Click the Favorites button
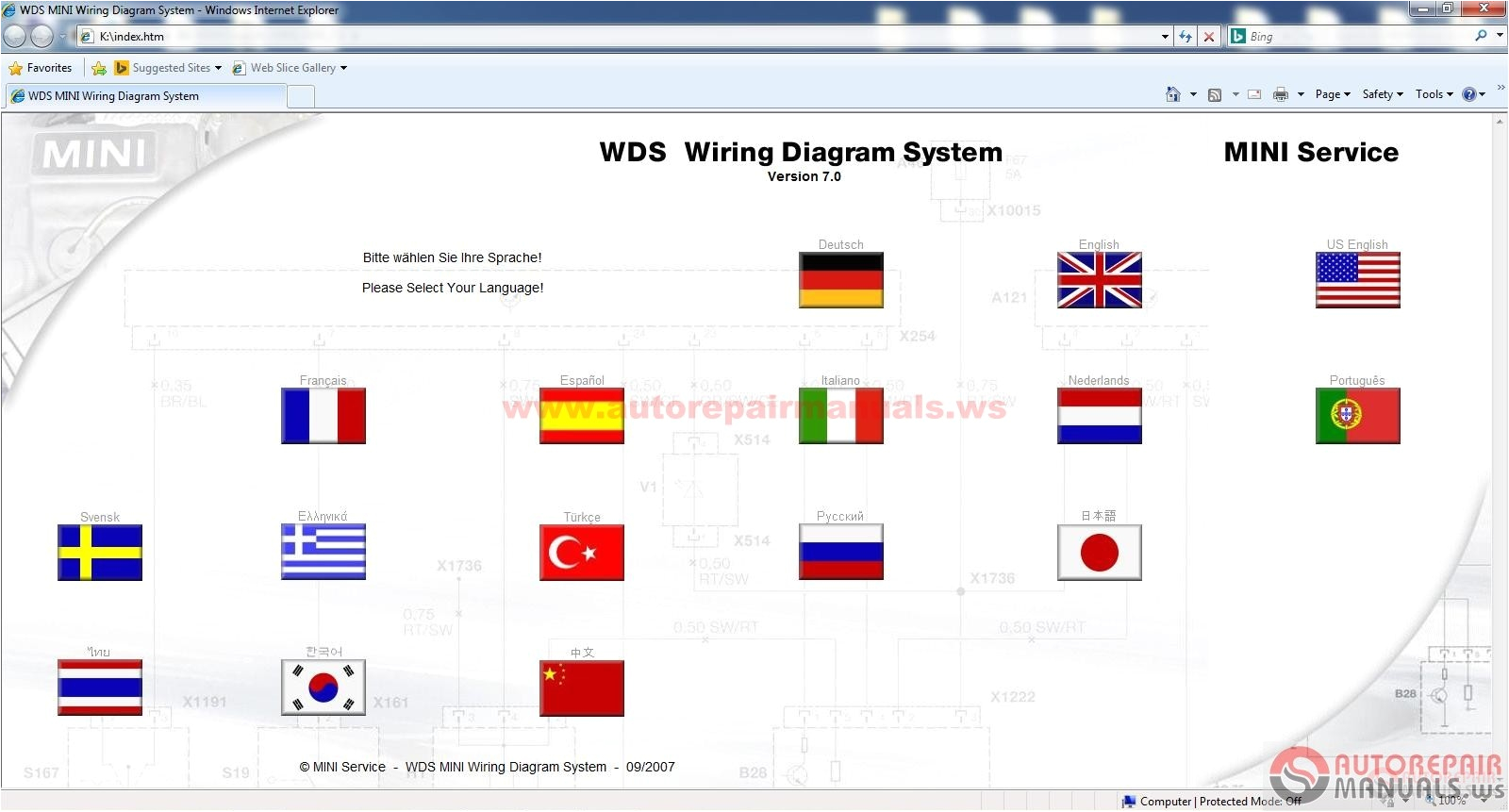The image size is (1509, 812). 41,68
